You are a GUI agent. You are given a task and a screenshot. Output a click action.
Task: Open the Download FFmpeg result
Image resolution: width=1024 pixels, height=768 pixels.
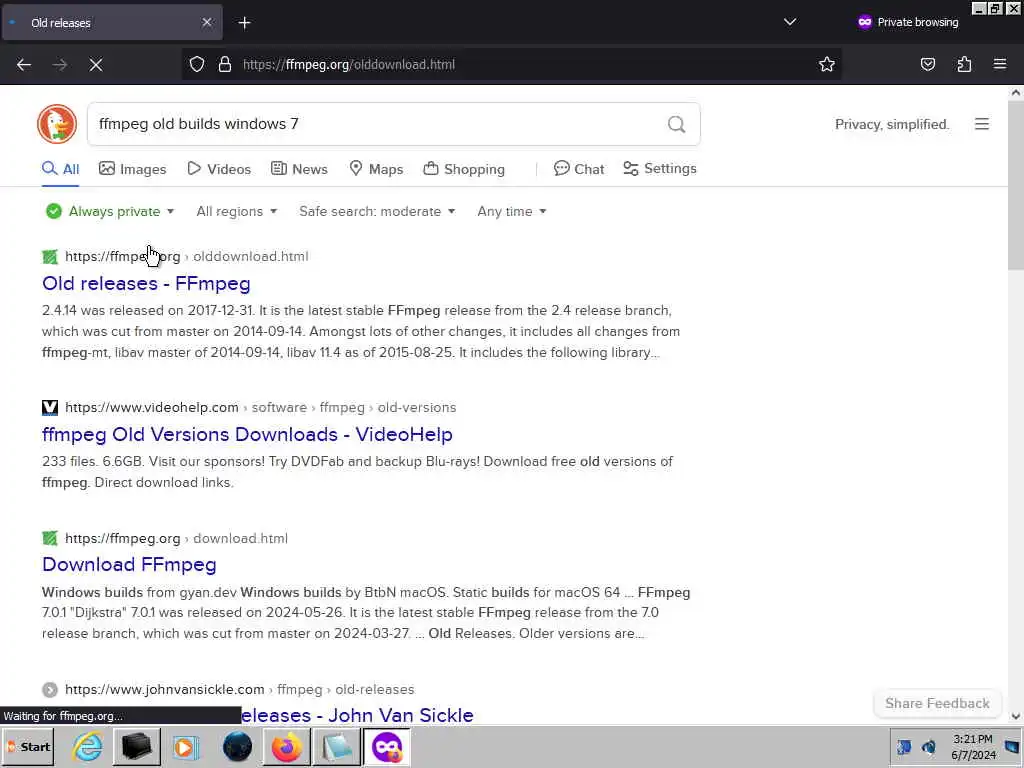point(129,564)
